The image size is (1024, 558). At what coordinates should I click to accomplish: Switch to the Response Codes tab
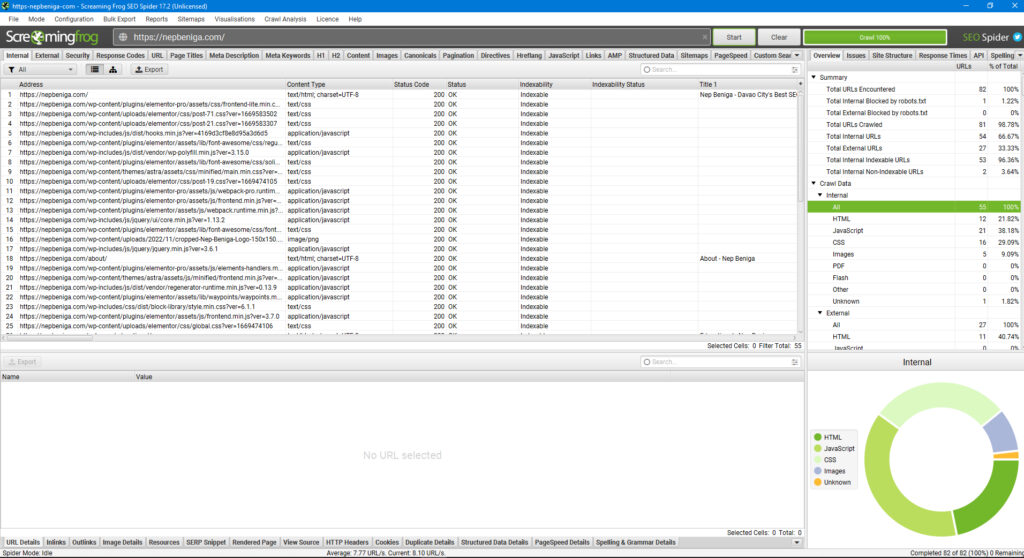120,56
